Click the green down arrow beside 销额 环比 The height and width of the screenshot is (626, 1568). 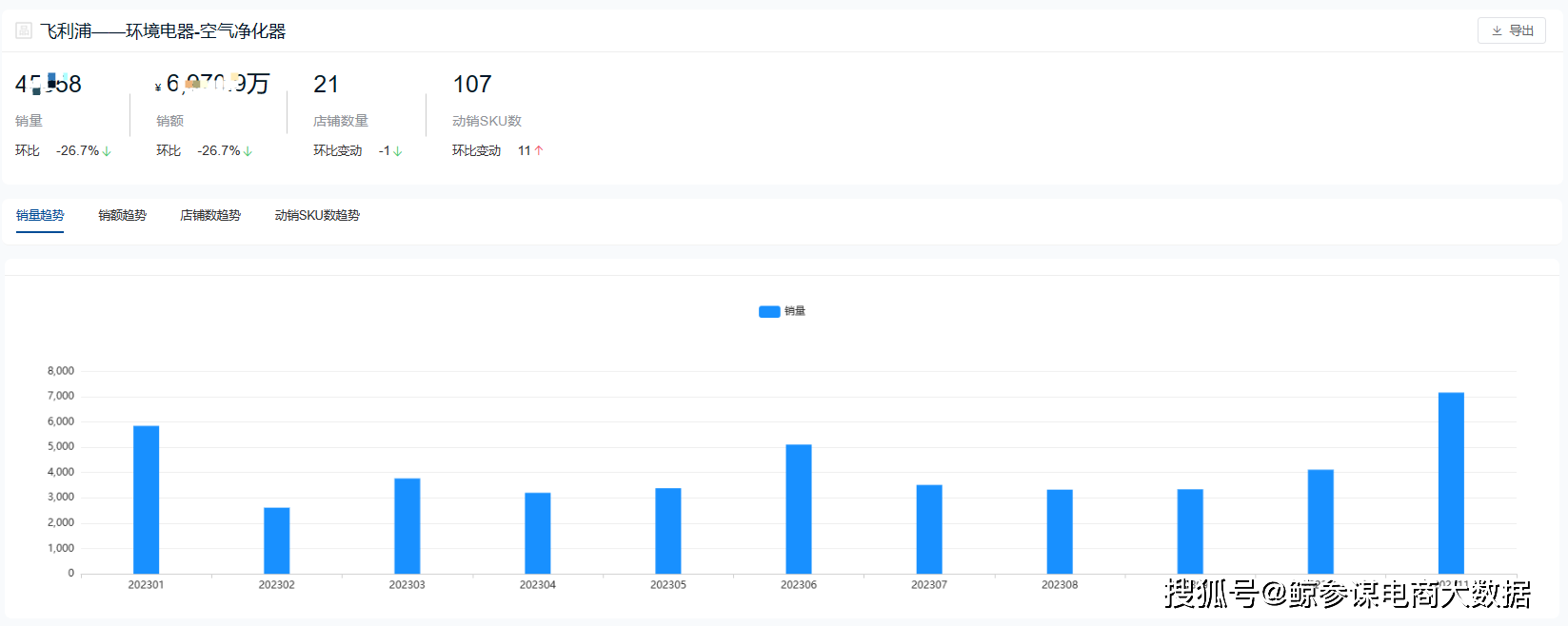click(248, 151)
